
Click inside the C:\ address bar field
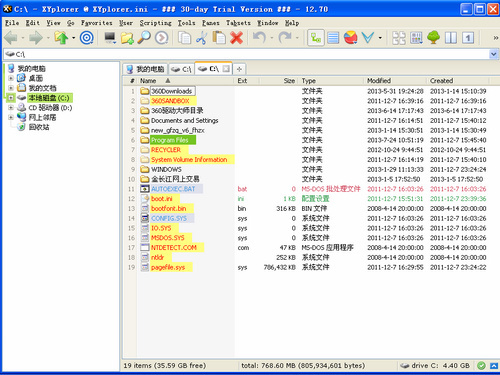coord(247,54)
